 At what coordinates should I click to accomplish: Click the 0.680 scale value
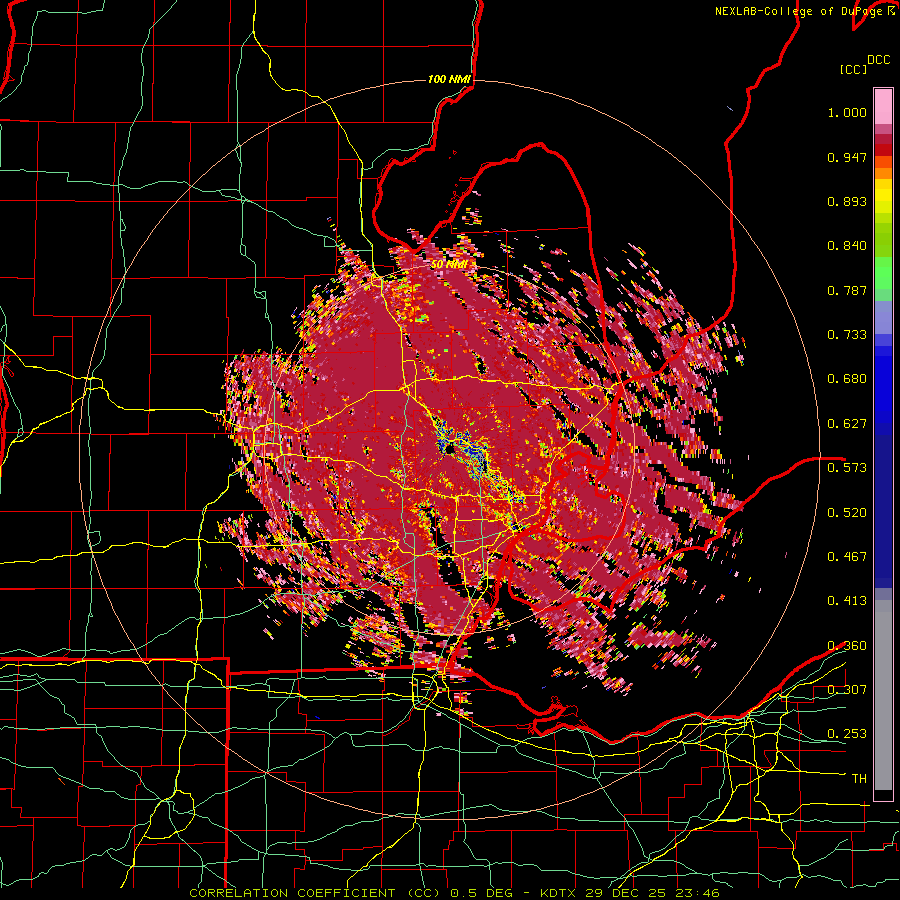tap(847, 379)
